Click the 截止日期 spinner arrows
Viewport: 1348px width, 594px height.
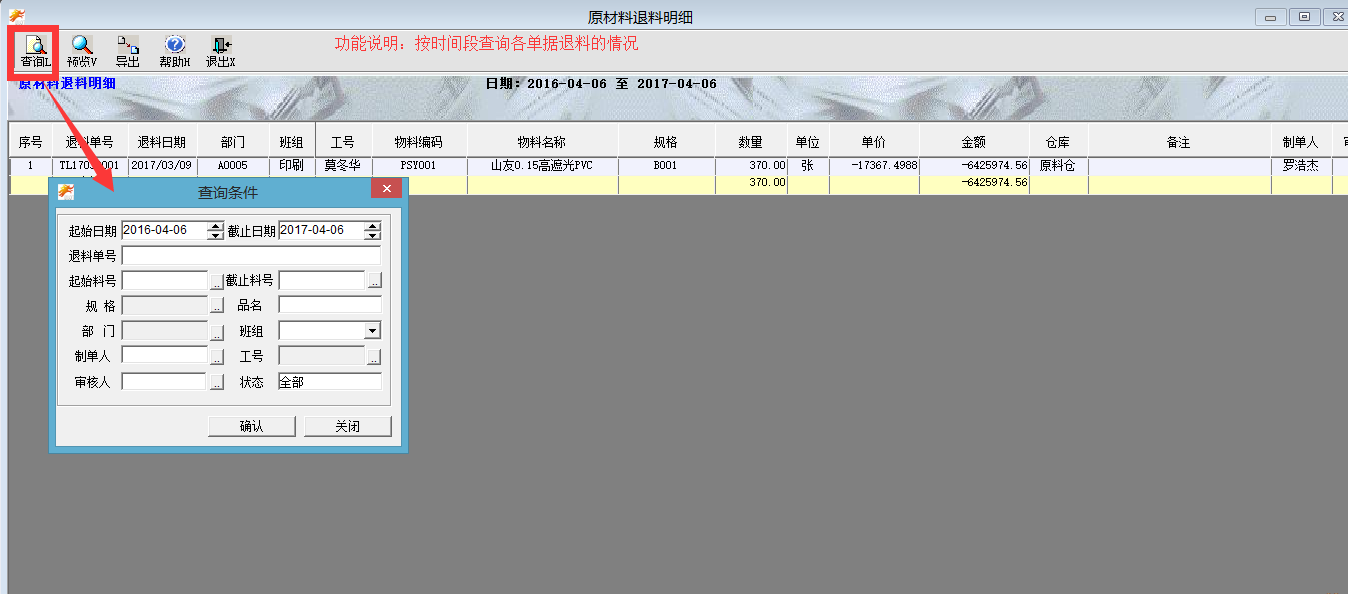pos(373,231)
